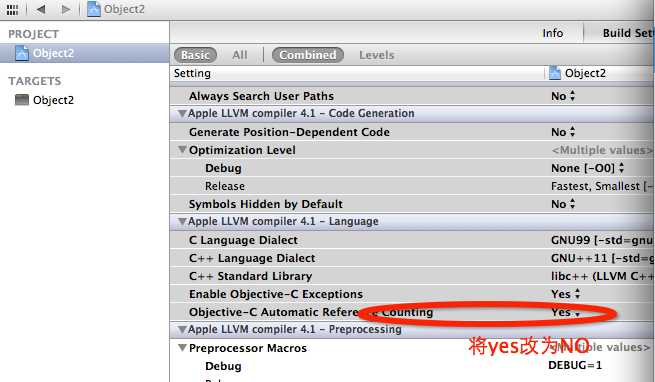Viewport: 655px width, 382px height.
Task: Select the Debug row under Preprocessor Macros
Action: (x=411, y=366)
